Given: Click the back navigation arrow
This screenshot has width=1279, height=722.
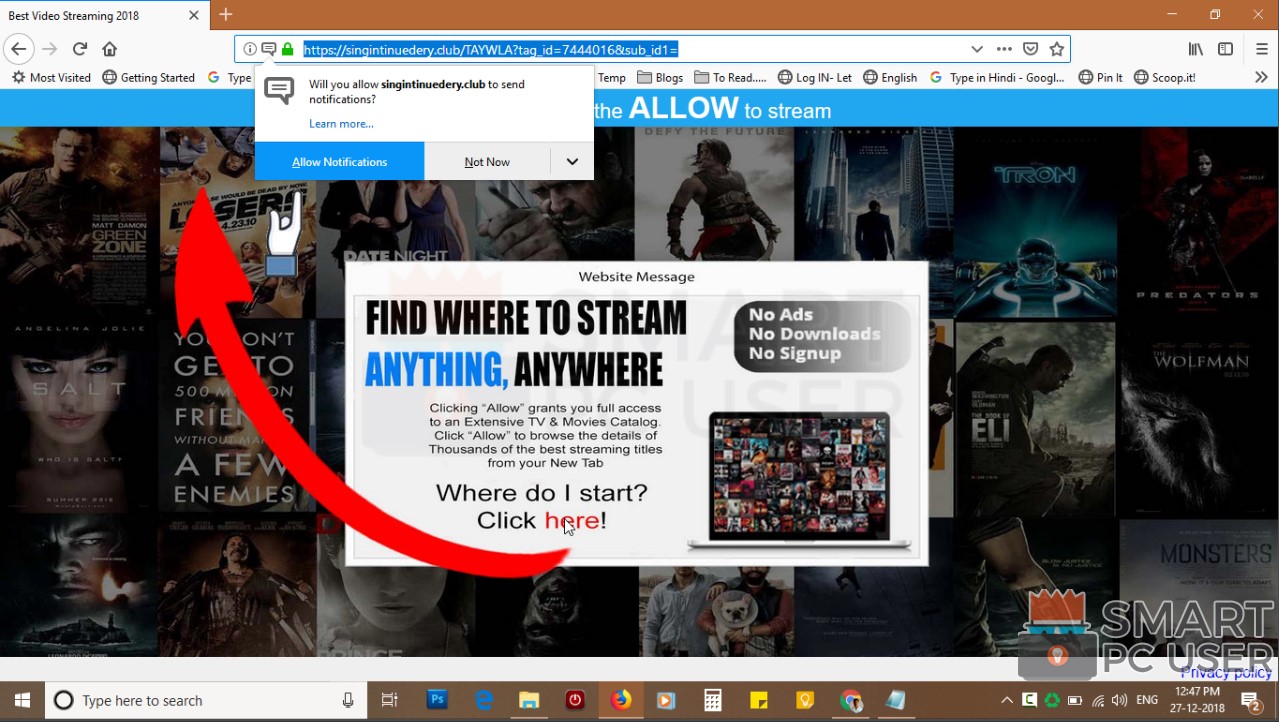Looking at the screenshot, I should point(19,48).
